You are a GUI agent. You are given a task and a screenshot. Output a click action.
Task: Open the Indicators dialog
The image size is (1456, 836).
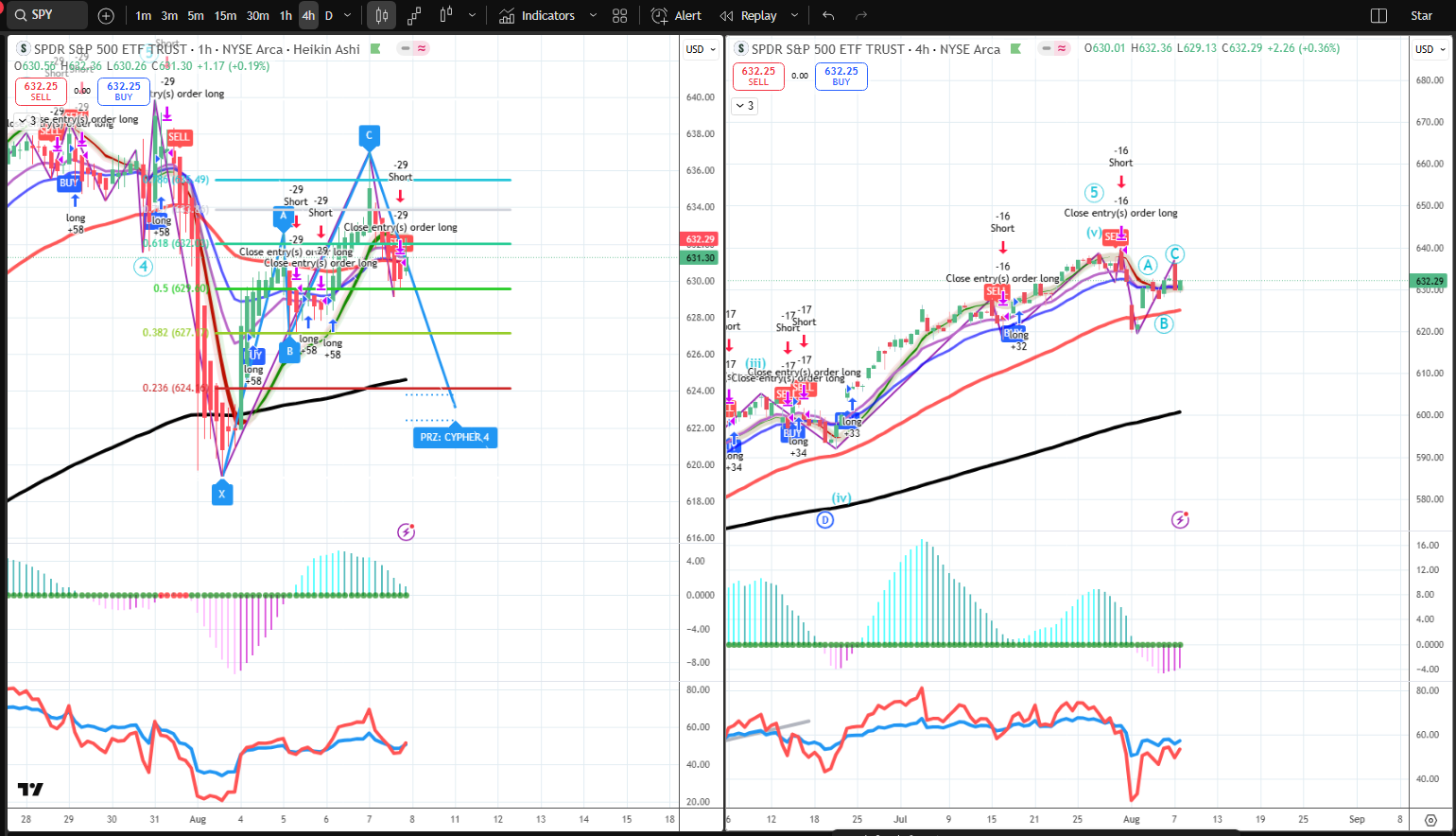537,15
